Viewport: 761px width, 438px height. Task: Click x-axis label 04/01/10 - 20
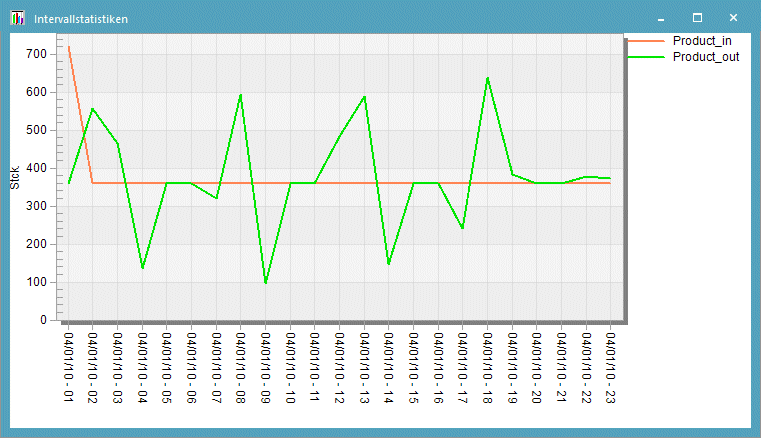(537, 368)
